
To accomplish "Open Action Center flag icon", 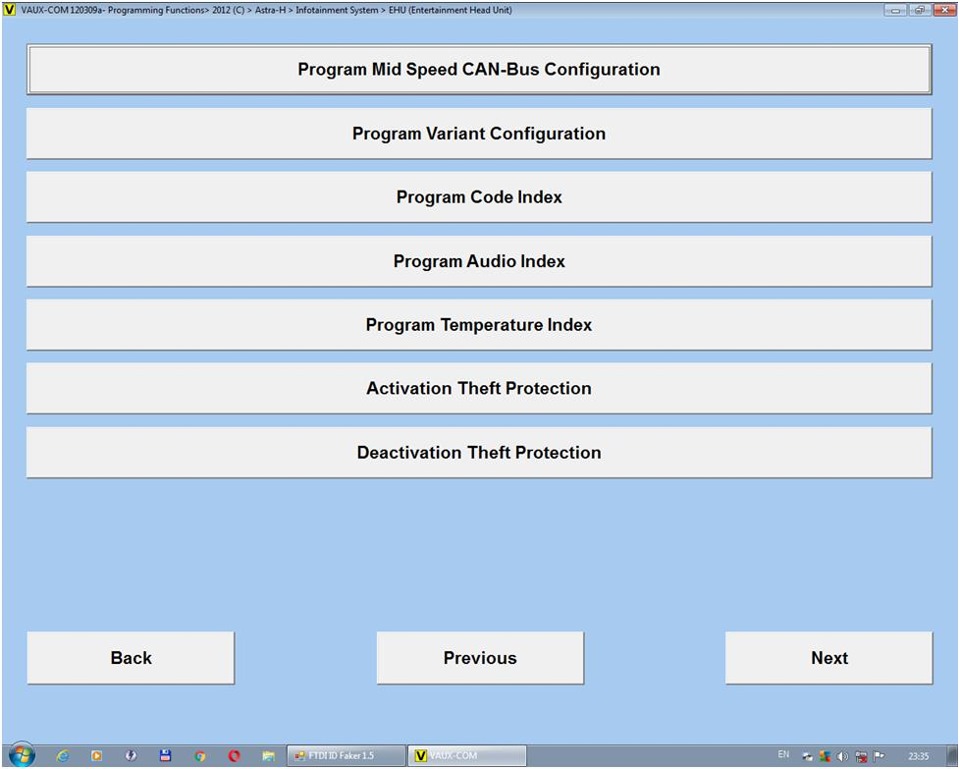I will click(879, 756).
